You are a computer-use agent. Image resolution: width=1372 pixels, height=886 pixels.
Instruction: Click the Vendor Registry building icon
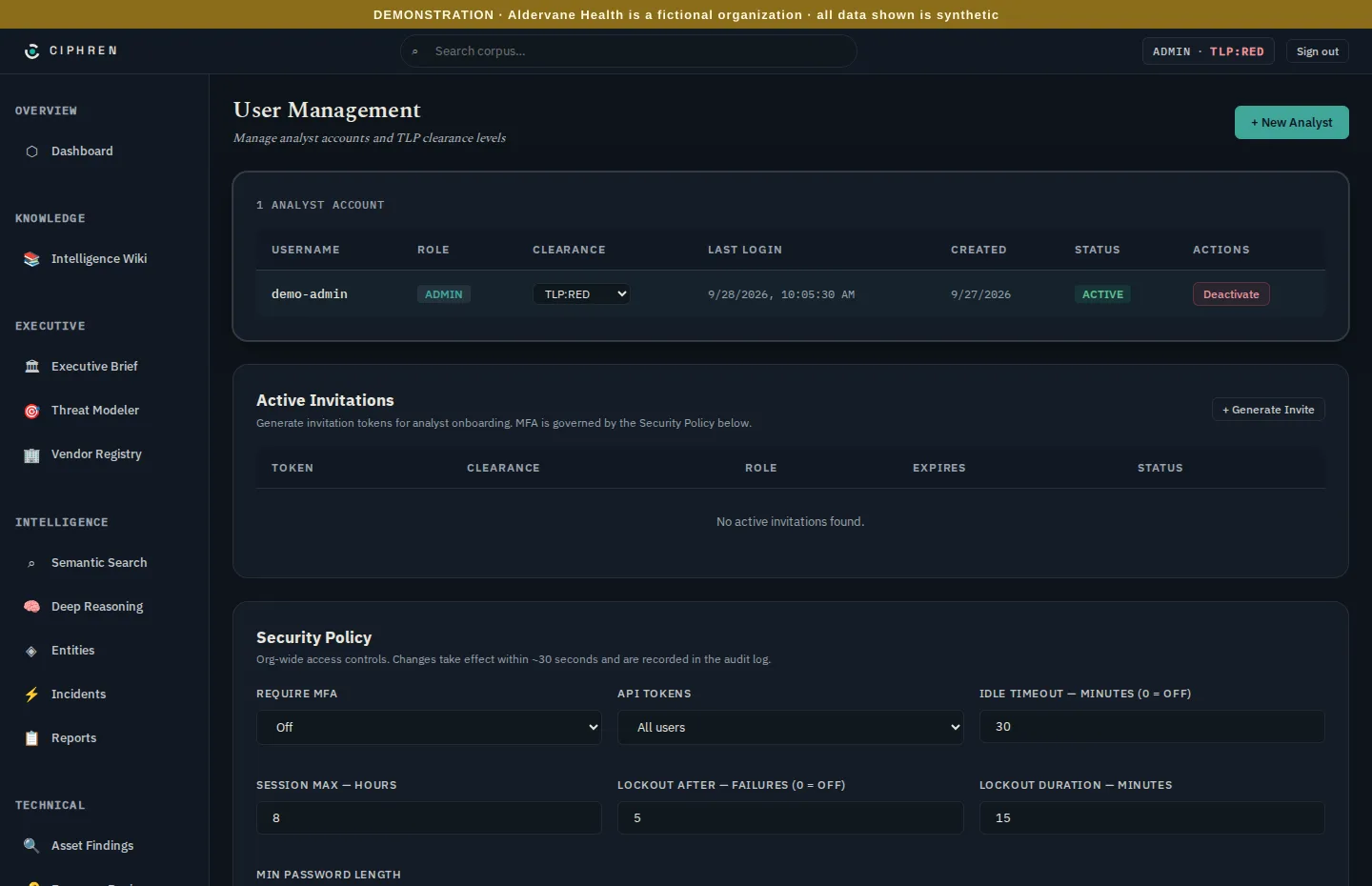31,454
